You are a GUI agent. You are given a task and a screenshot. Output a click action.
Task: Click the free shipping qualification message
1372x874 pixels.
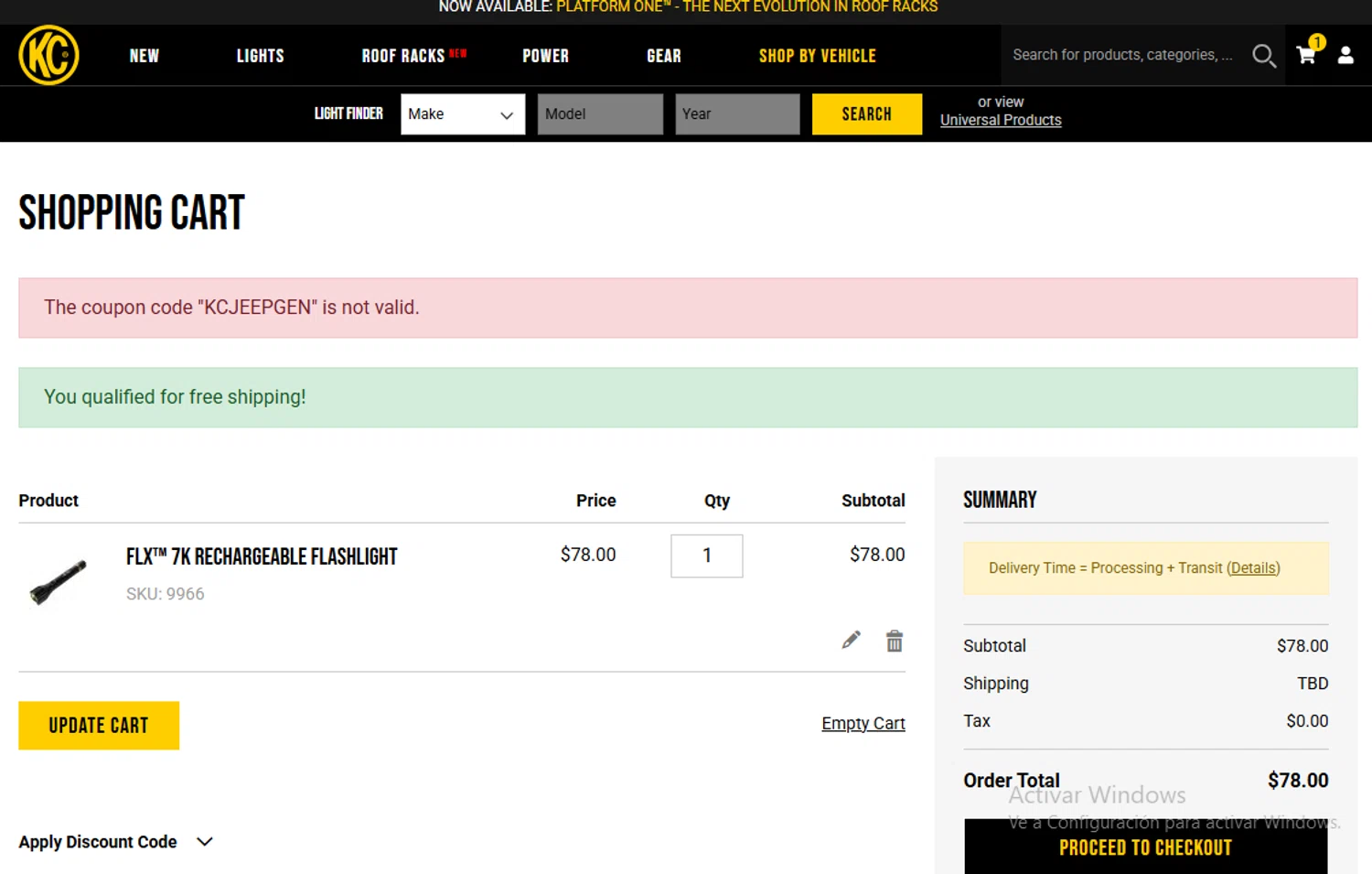click(x=688, y=397)
